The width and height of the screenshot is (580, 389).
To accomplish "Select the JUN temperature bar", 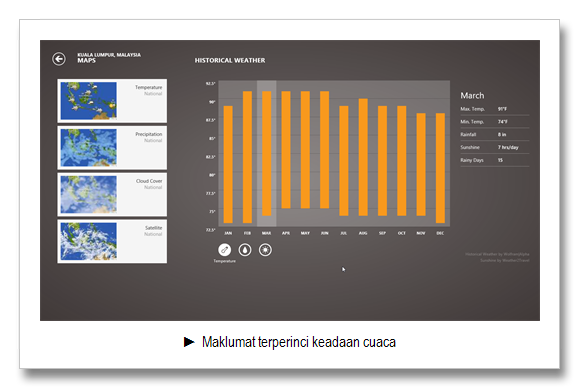I will [324, 150].
